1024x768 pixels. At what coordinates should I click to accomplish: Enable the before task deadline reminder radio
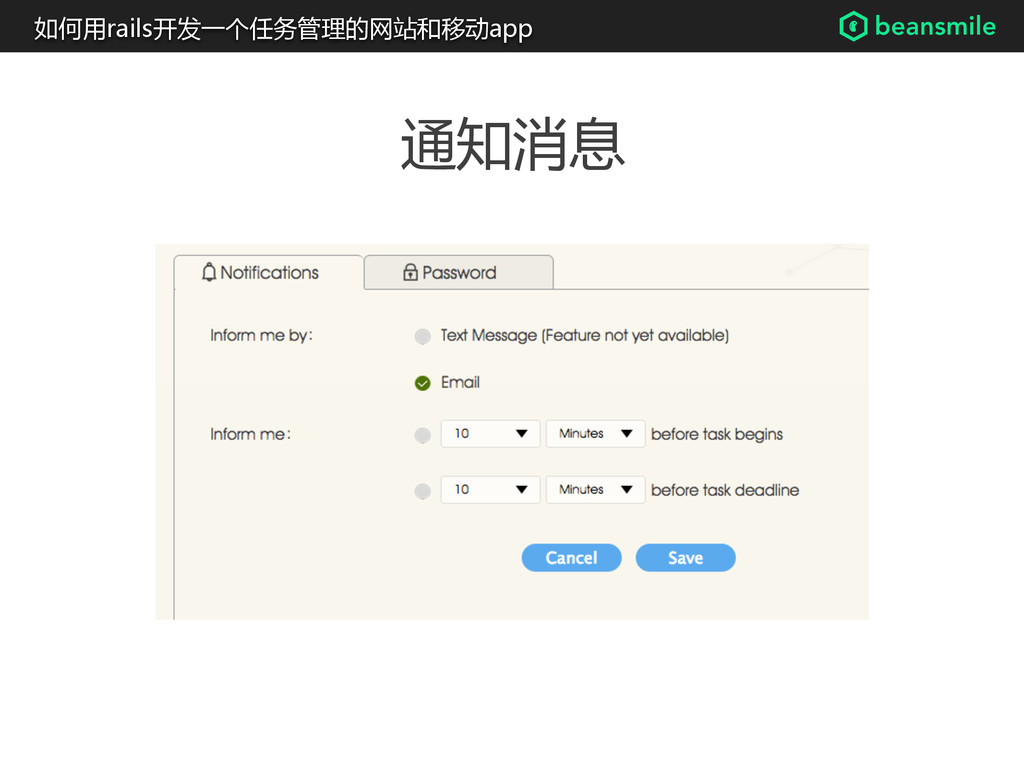[x=423, y=491]
